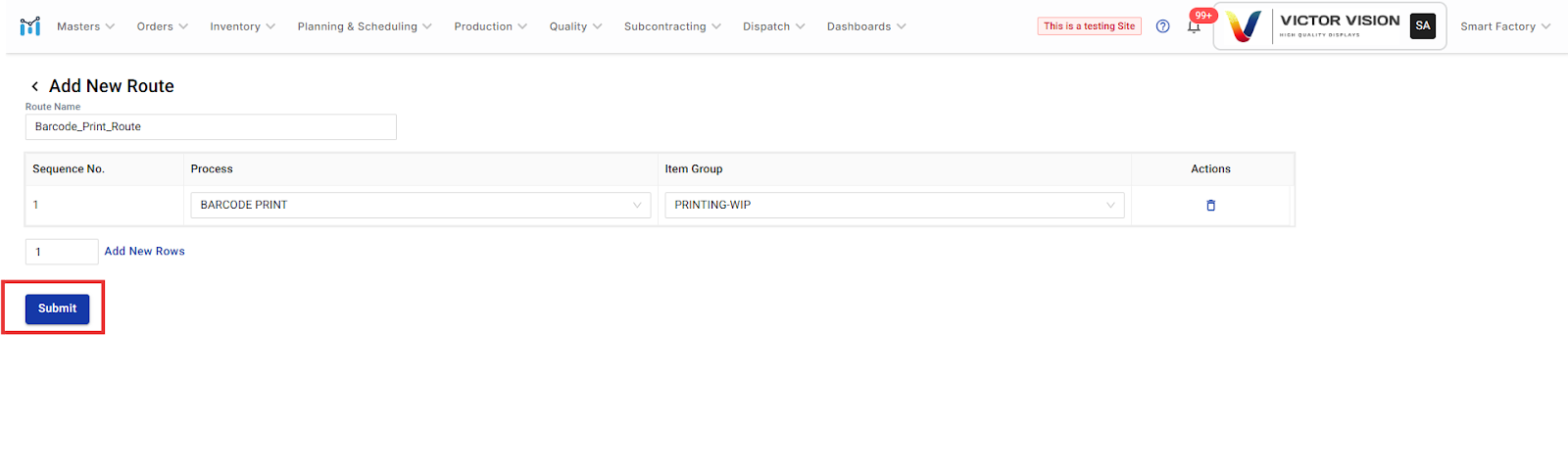Click the Route Name input field

tap(211, 127)
